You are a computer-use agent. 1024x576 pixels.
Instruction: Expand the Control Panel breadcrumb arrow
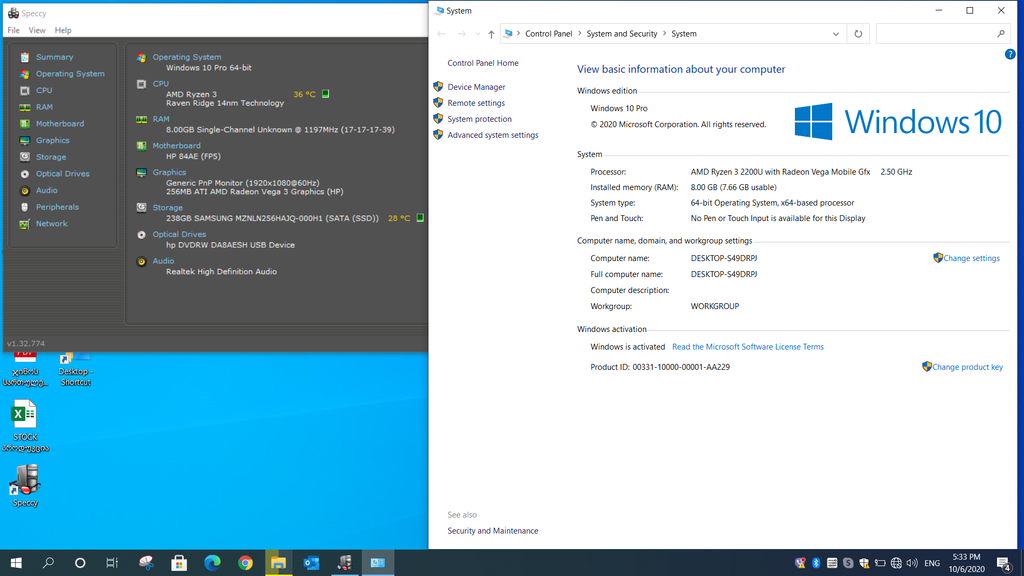[x=580, y=34]
